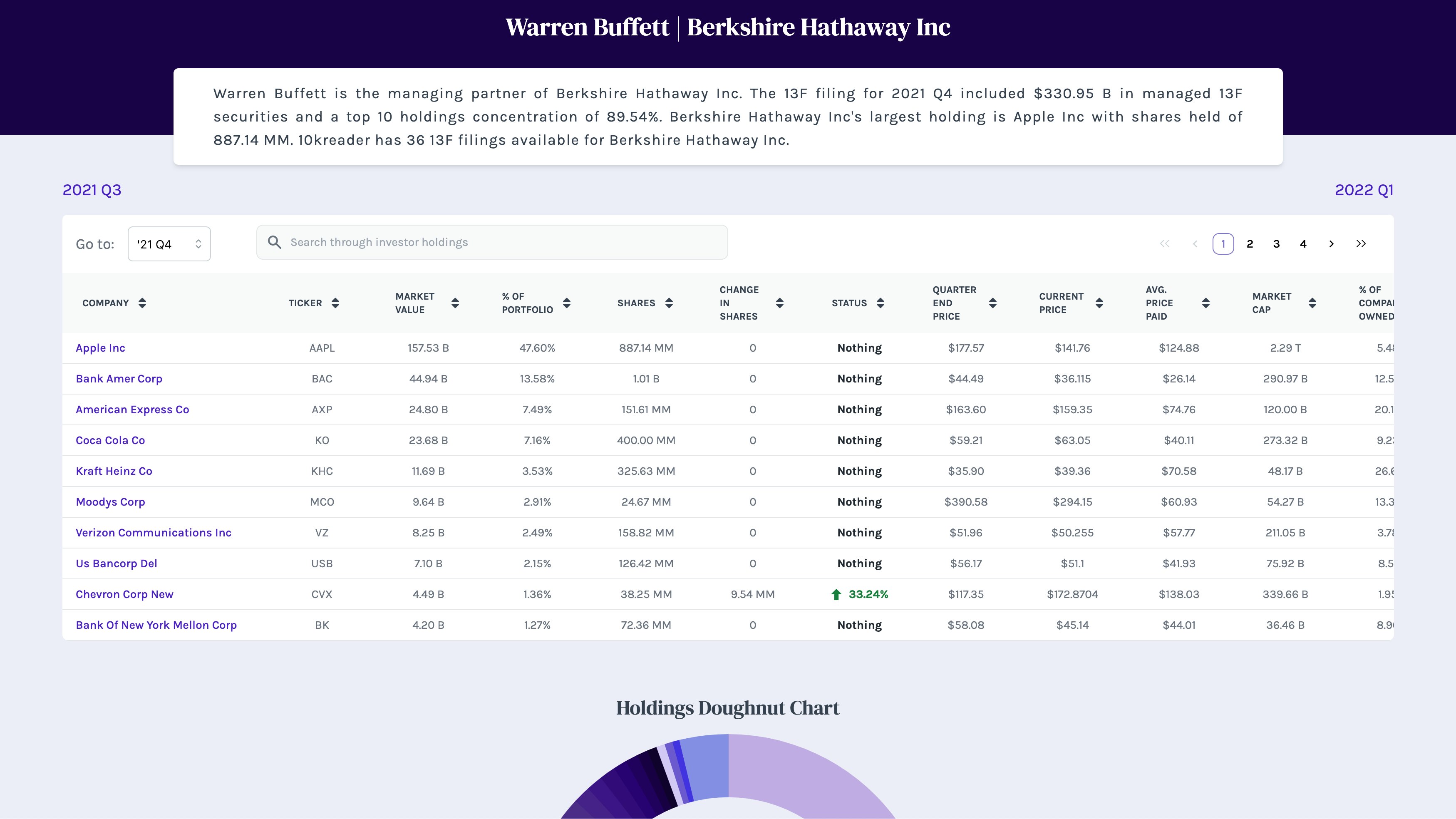
Task: Click Chevron's green up arrow status
Action: (836, 594)
